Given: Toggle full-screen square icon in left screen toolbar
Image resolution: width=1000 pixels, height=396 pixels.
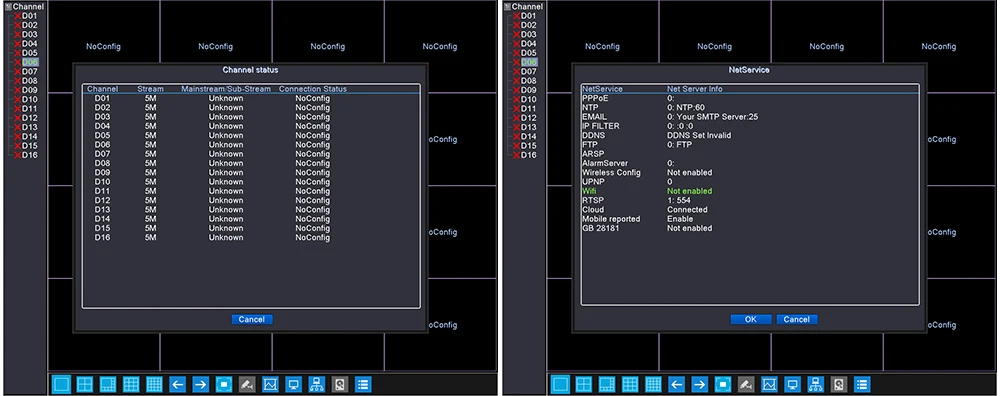Looking at the screenshot, I should click(224, 385).
